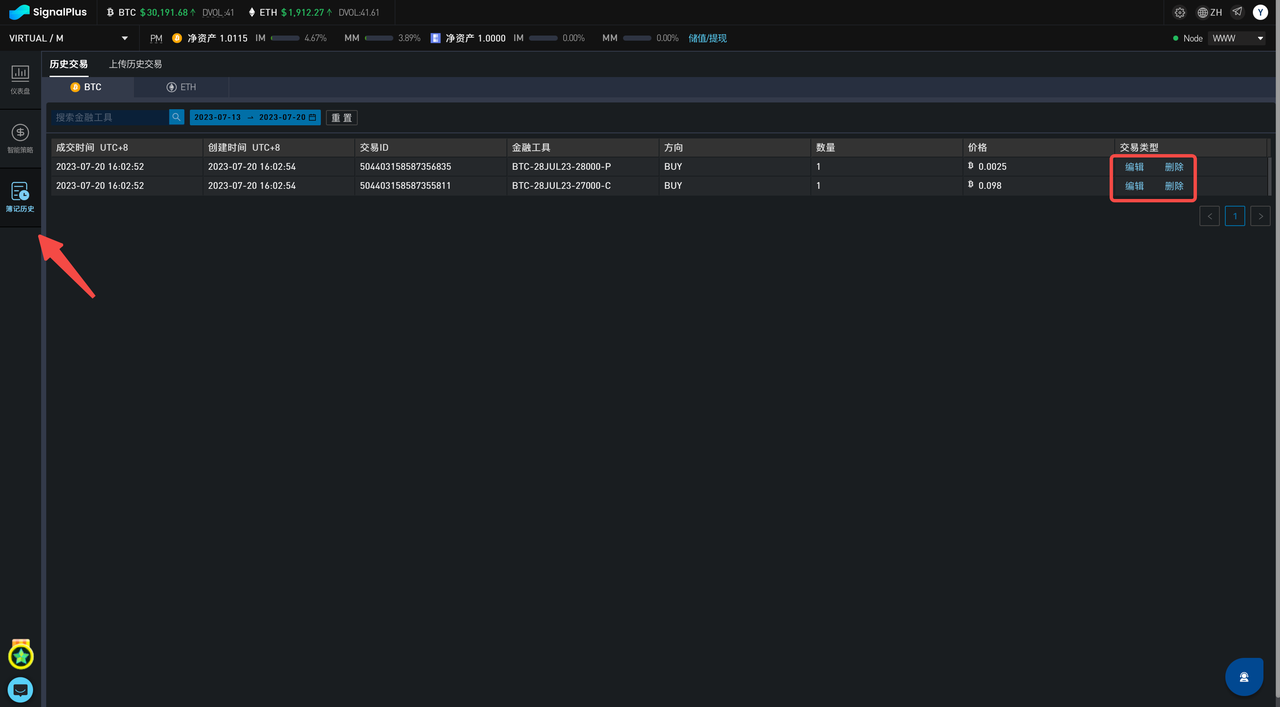Click the 搜索金融工具 search input field
1280x707 pixels.
pos(110,117)
